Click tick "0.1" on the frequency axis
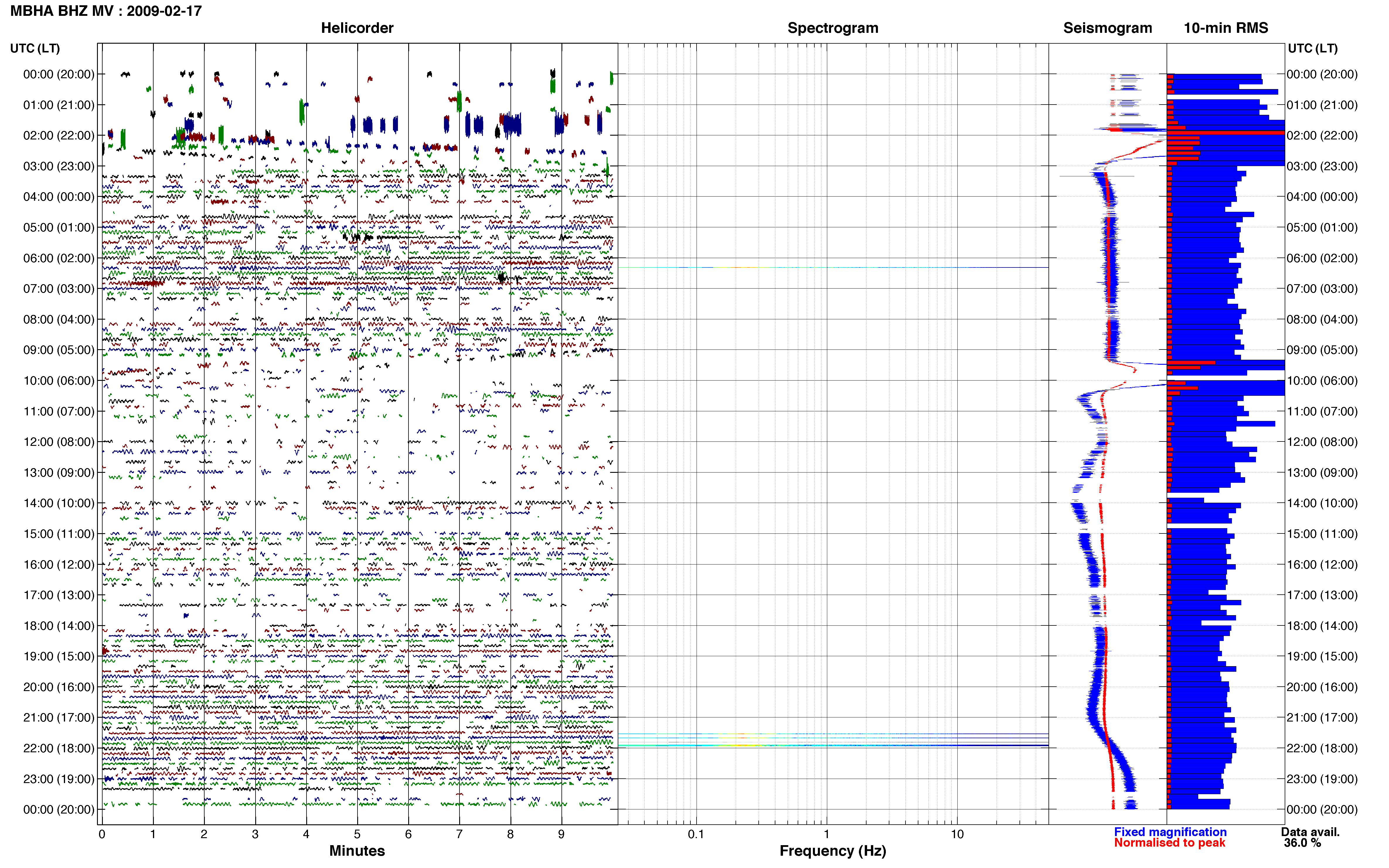This screenshot has height=868, width=1389. pos(696,834)
